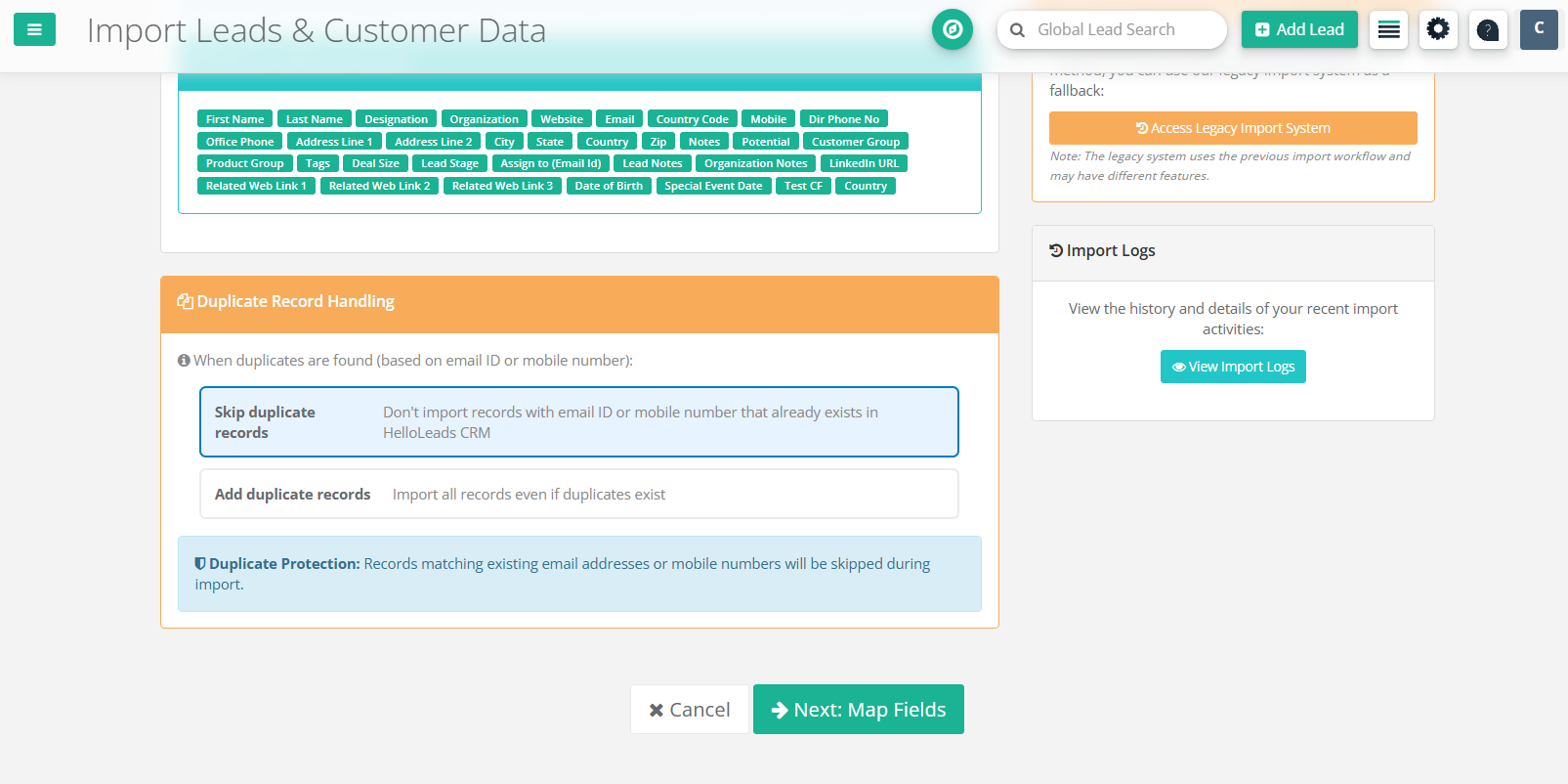
Task: Type in the Global Lead Search field
Action: coord(1123,30)
